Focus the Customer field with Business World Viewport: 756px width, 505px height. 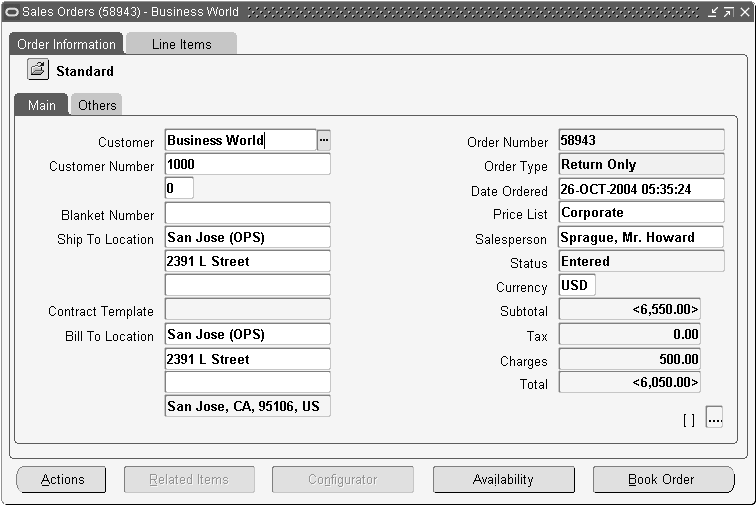pos(241,140)
